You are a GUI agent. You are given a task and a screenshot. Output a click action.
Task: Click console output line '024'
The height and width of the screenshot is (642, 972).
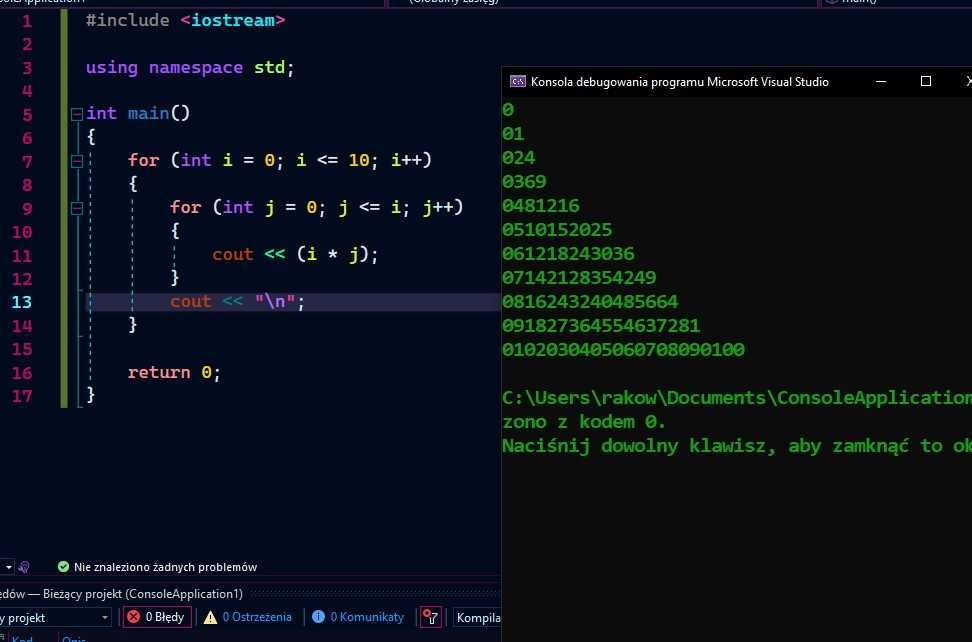pyautogui.click(x=519, y=159)
